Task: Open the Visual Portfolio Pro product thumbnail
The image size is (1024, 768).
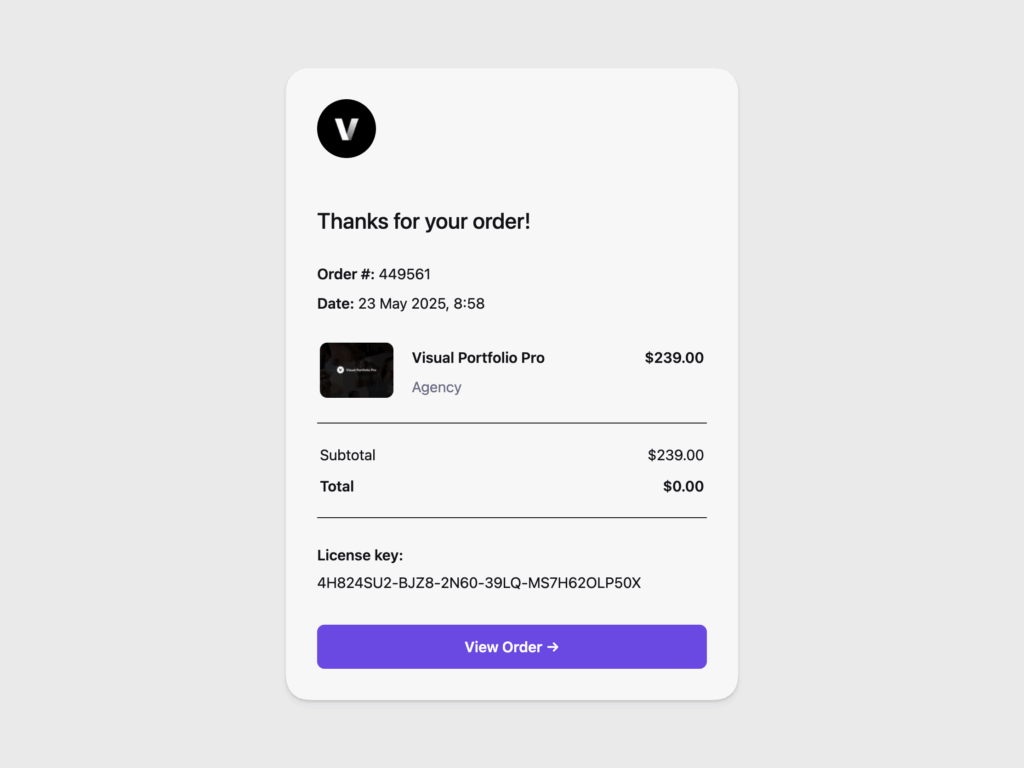Action: (357, 370)
